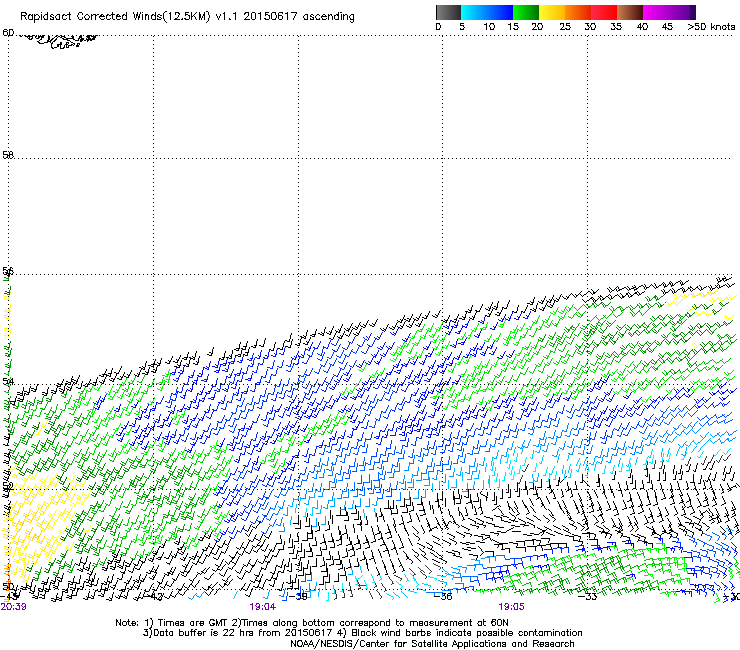Click the "54" latitude label on the left axis
The width and height of the screenshot is (740, 650).
click(x=8, y=381)
